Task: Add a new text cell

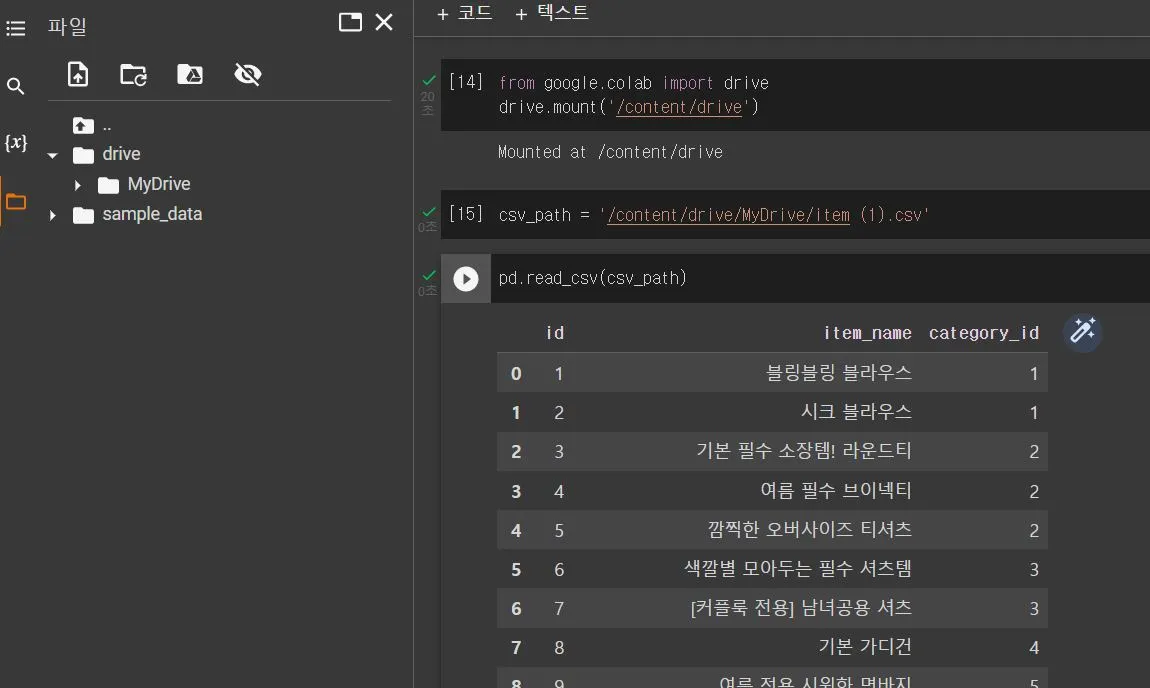Action: pyautogui.click(x=552, y=13)
